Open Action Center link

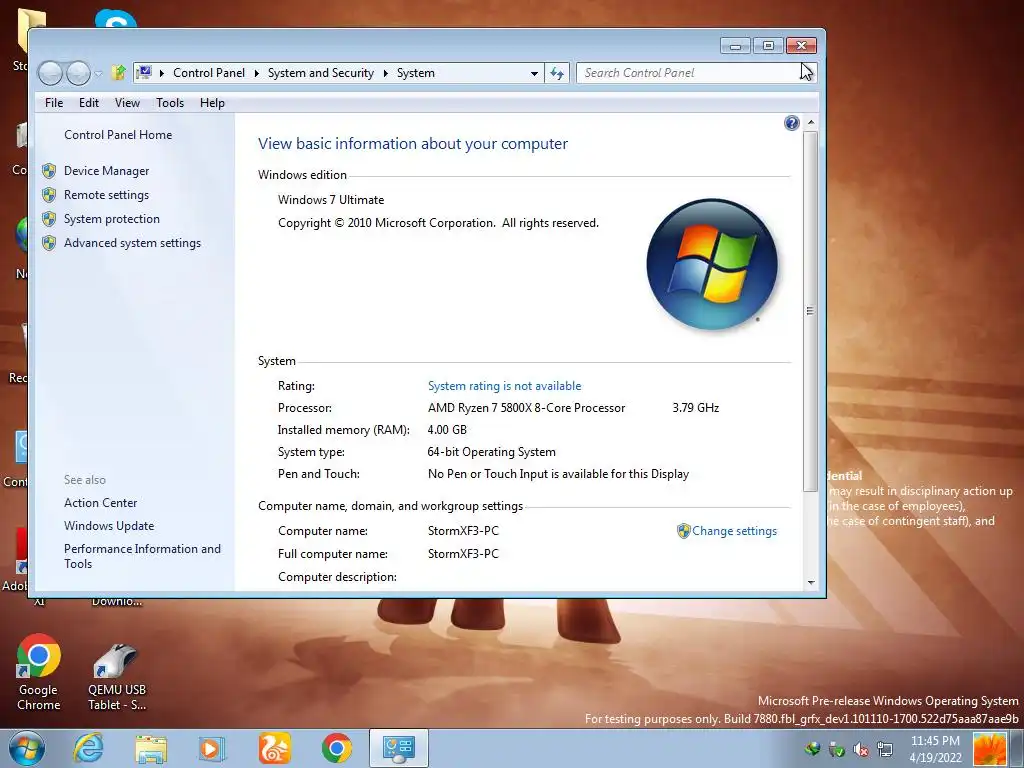coord(101,503)
